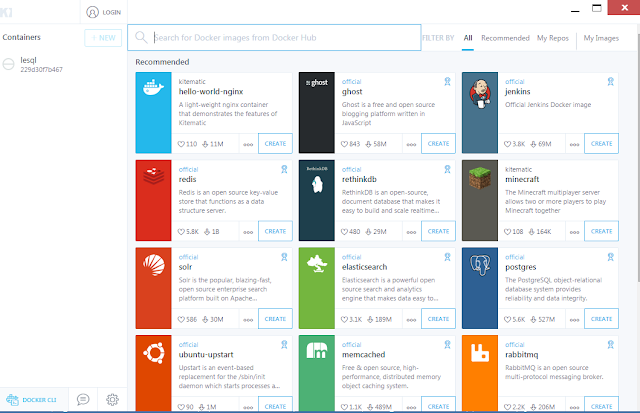Create the rethinkdb container
The height and width of the screenshot is (413, 640).
tap(438, 231)
